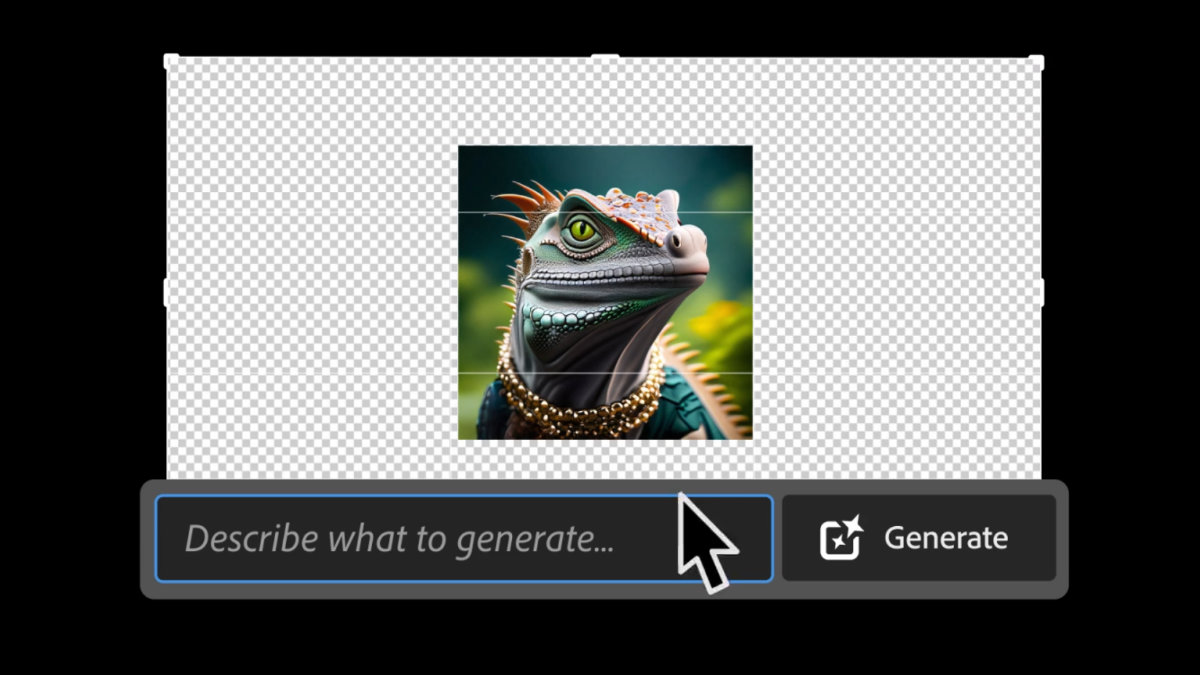Click the top-left corner crop handle
Screen dimensions: 1200x675
coord(171,62)
